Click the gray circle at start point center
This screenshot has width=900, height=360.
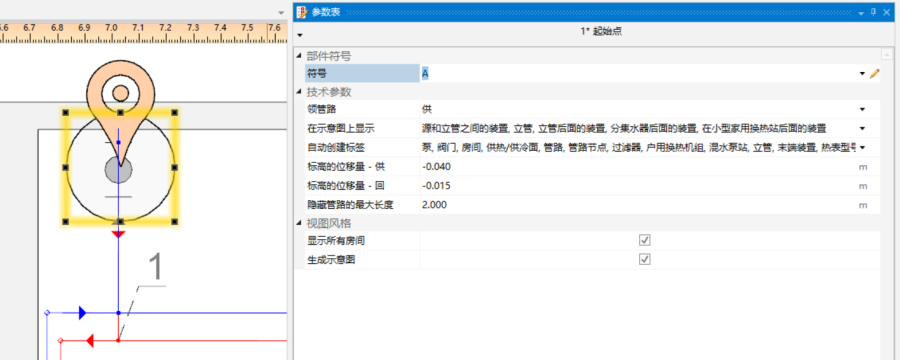click(x=119, y=170)
